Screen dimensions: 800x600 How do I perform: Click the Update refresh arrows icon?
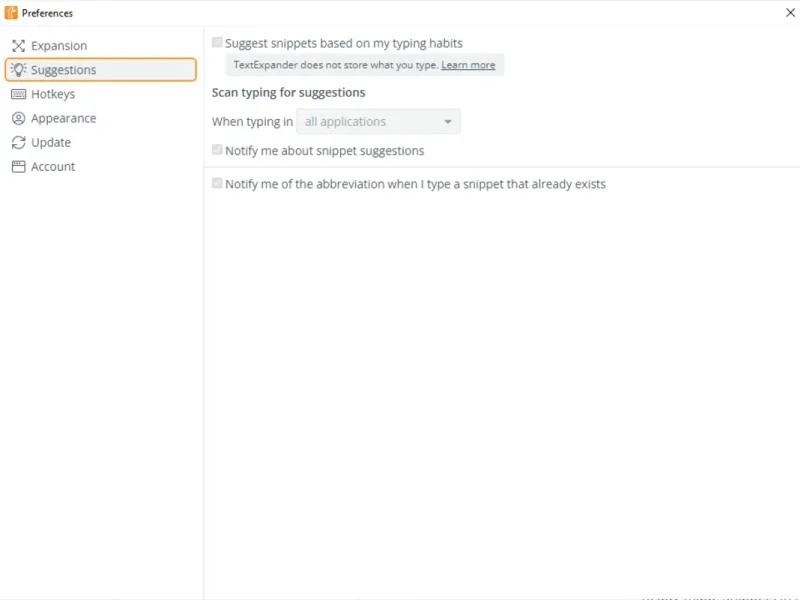point(18,143)
